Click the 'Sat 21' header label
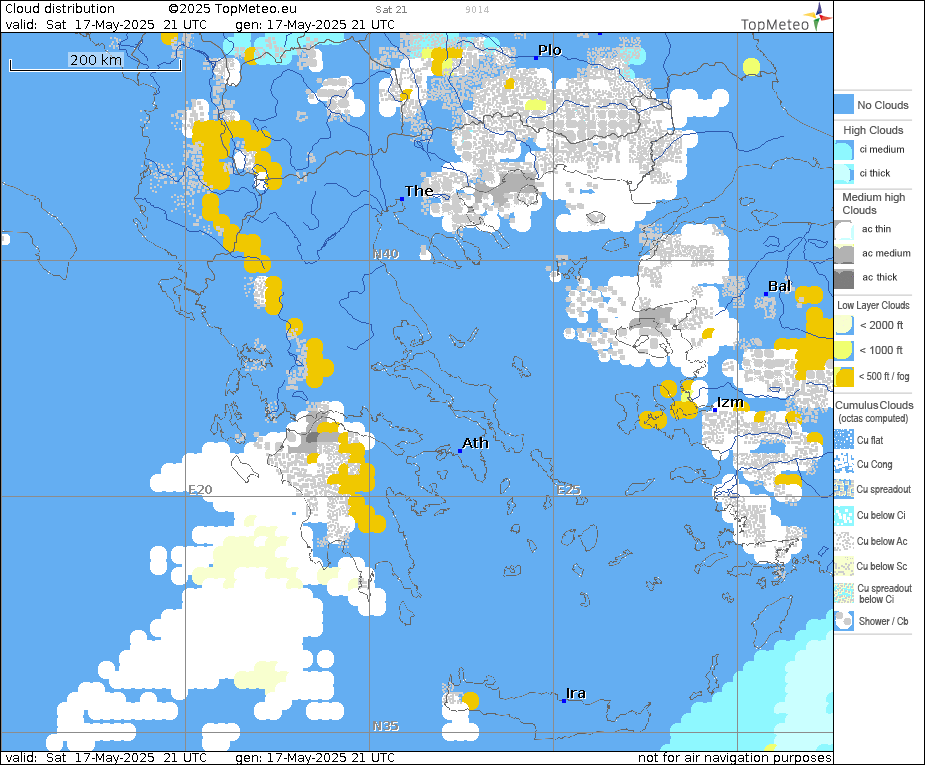The width and height of the screenshot is (925, 765). point(391,9)
